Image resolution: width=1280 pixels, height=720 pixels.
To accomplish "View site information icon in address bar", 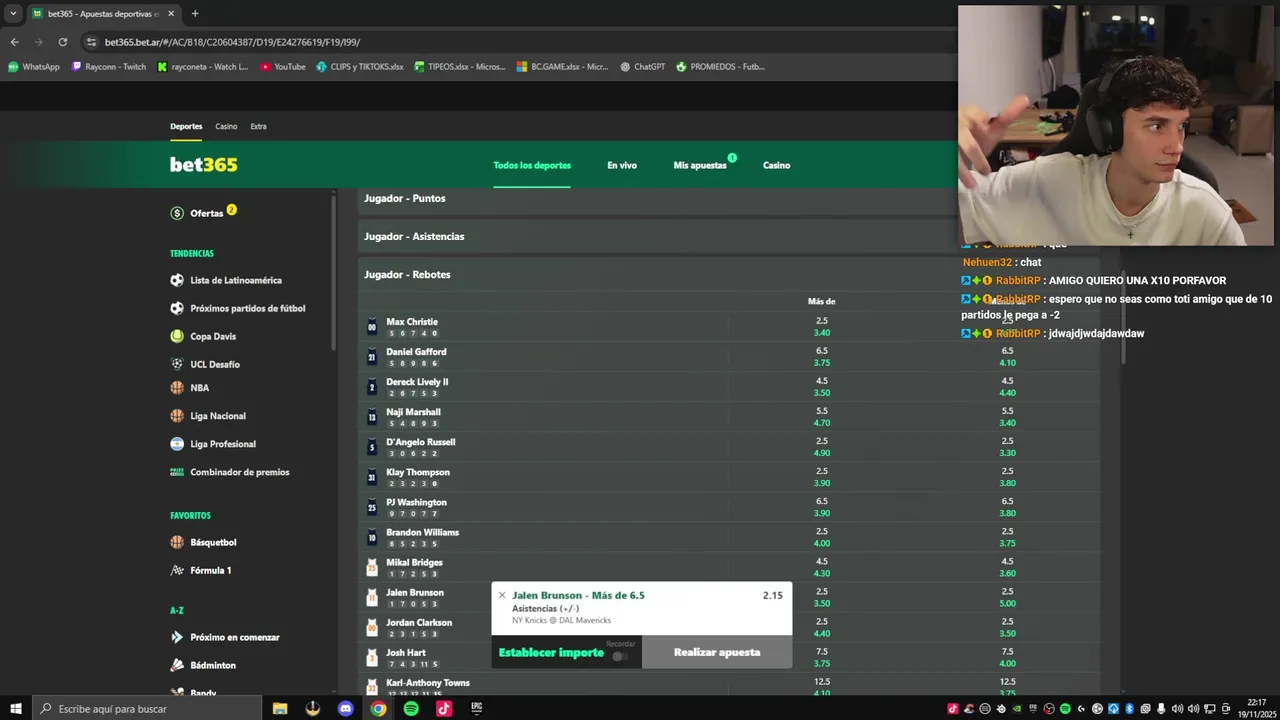I will point(92,42).
